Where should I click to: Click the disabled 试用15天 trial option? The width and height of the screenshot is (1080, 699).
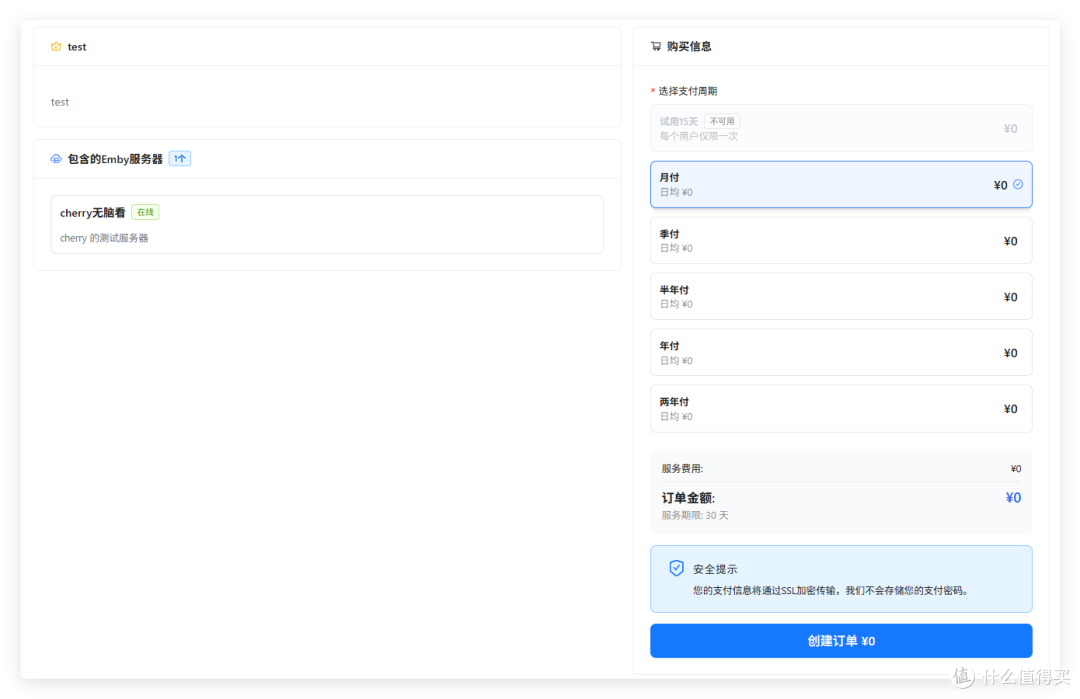click(841, 128)
